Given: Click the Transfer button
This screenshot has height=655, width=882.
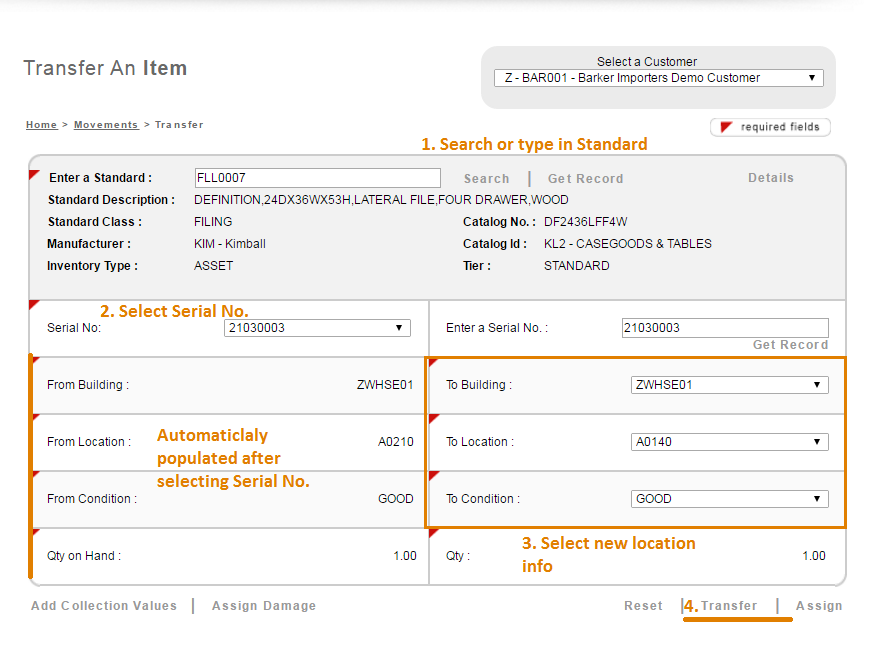Looking at the screenshot, I should point(729,606).
